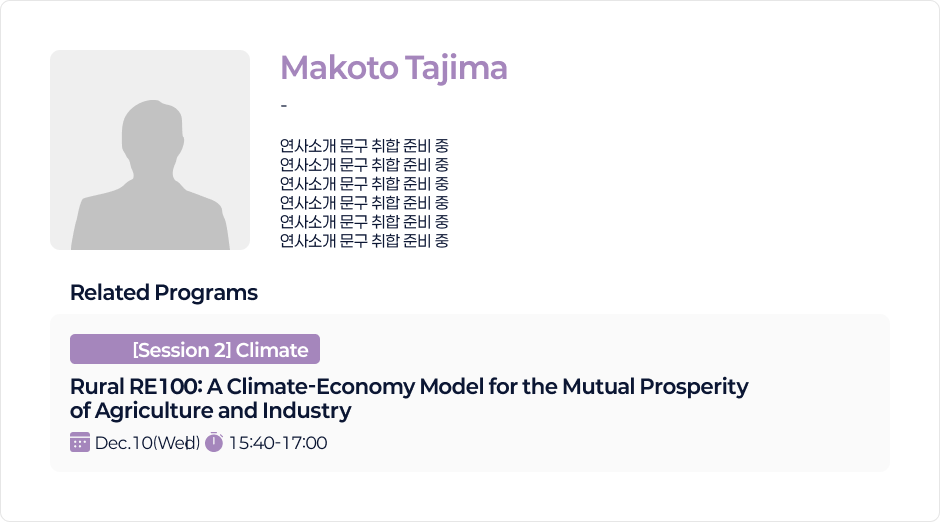Click "of Agriculture and Industry" title line
Screen dimensions: 940x522
pyautogui.click(x=211, y=411)
